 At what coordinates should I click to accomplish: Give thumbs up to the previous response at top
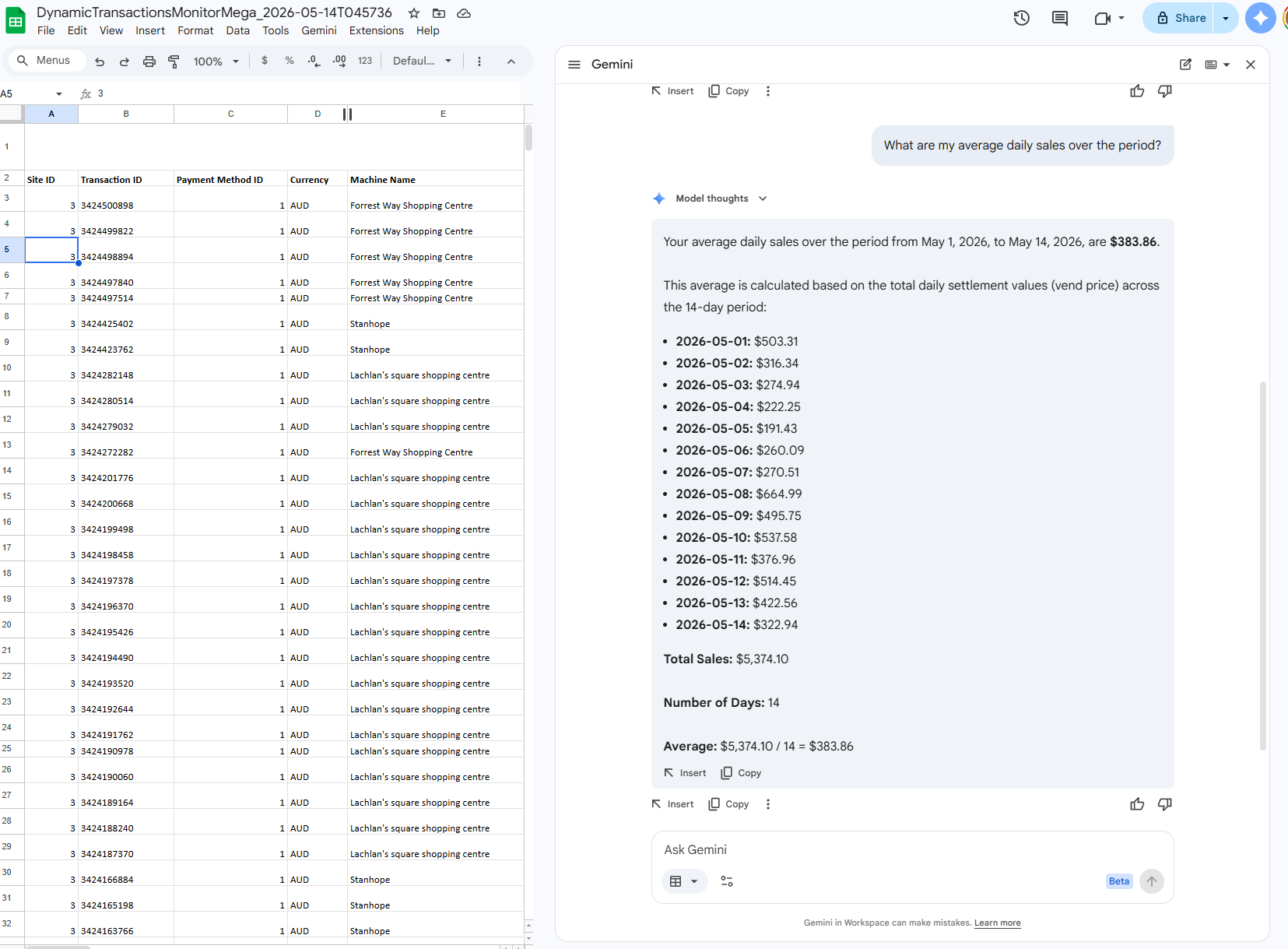pos(1137,91)
